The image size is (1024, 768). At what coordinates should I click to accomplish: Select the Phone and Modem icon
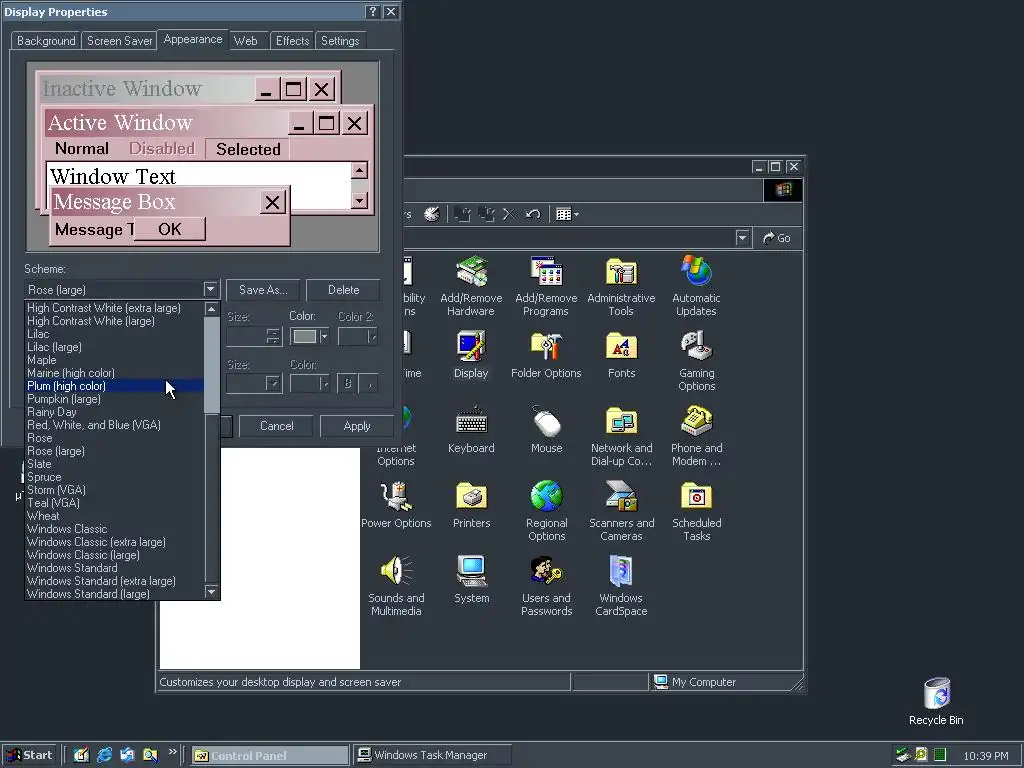pos(696,422)
